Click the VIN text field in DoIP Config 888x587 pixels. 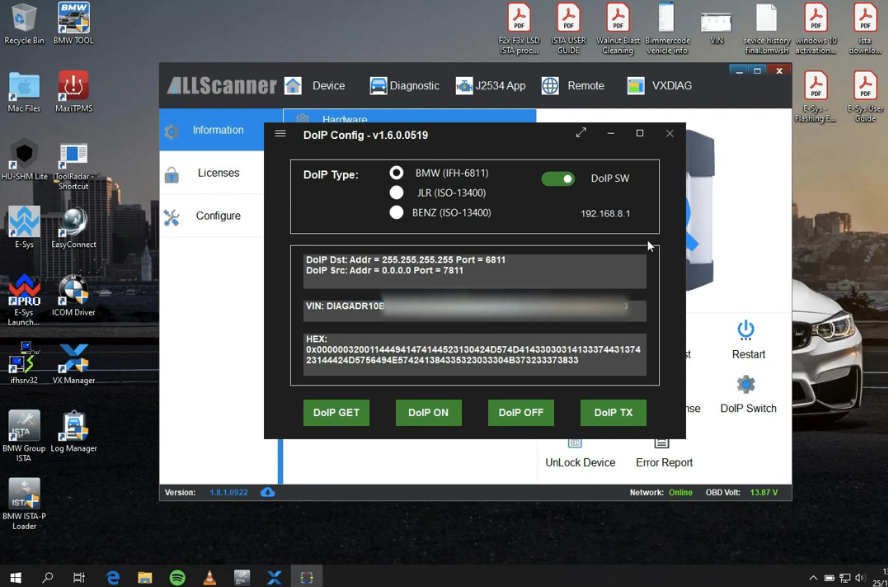click(x=475, y=310)
